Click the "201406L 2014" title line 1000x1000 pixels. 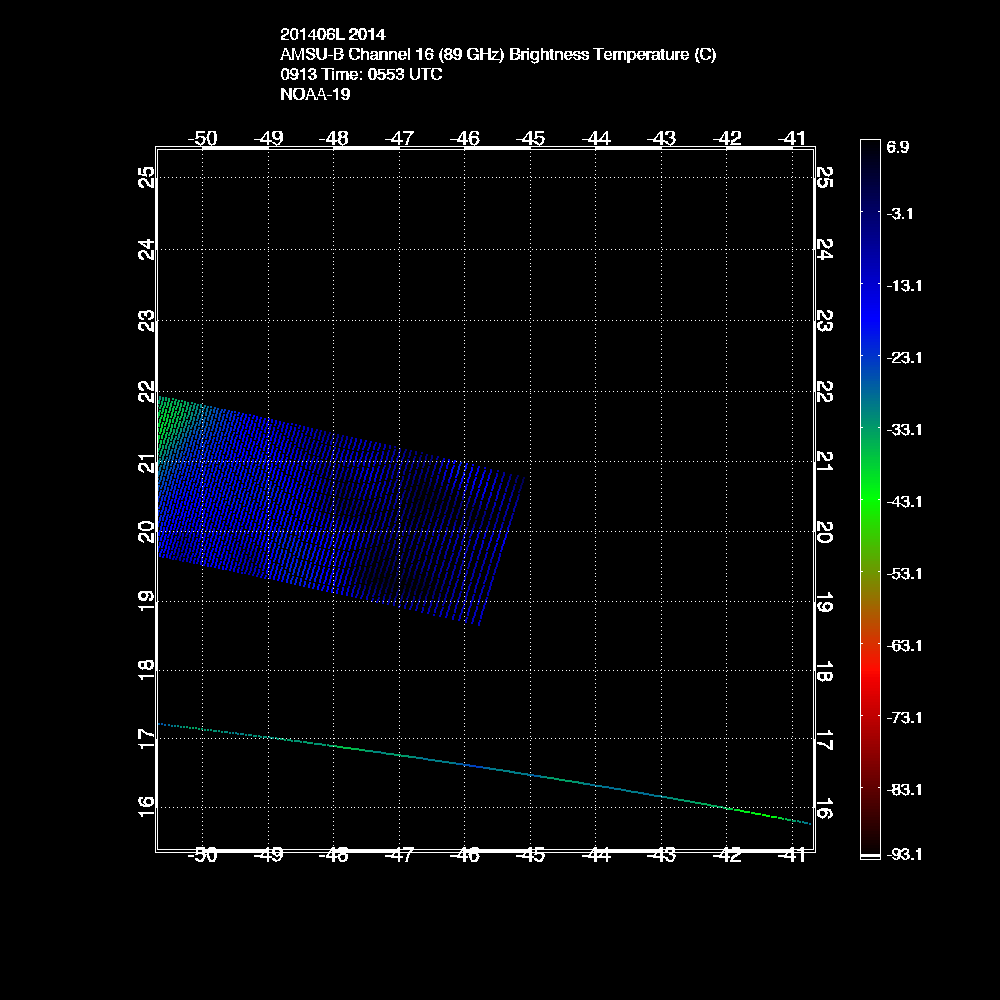click(332, 35)
